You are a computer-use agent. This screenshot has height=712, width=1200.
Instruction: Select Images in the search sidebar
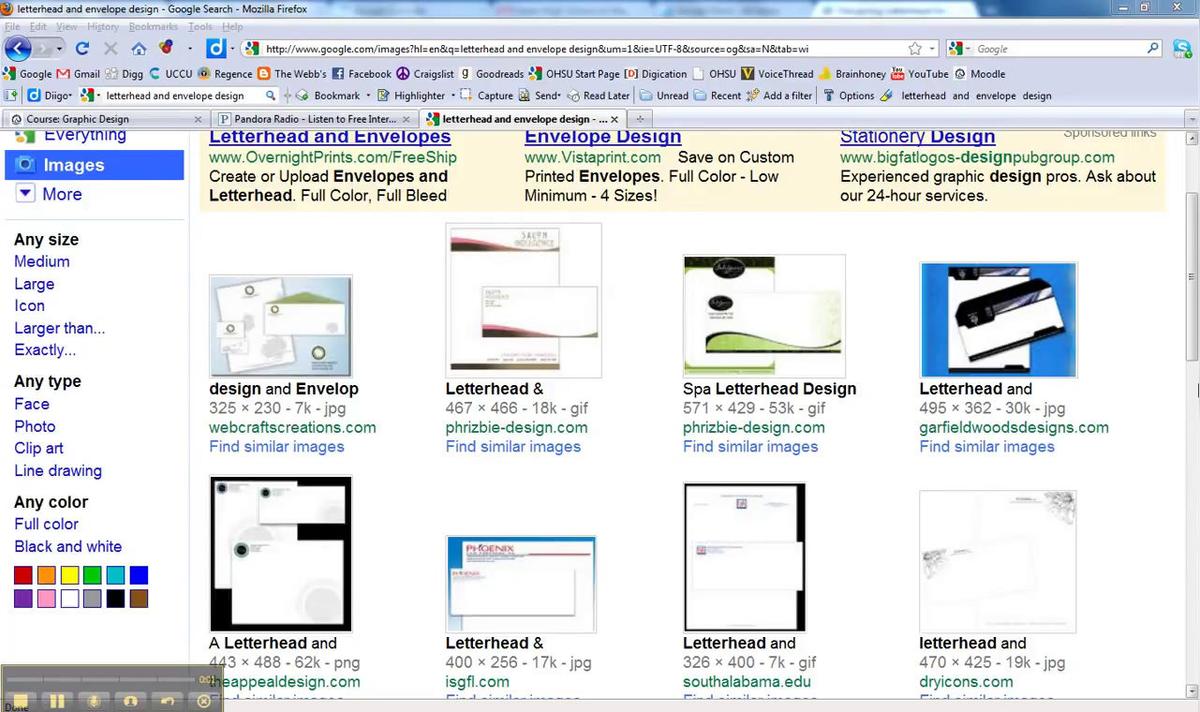[x=94, y=165]
